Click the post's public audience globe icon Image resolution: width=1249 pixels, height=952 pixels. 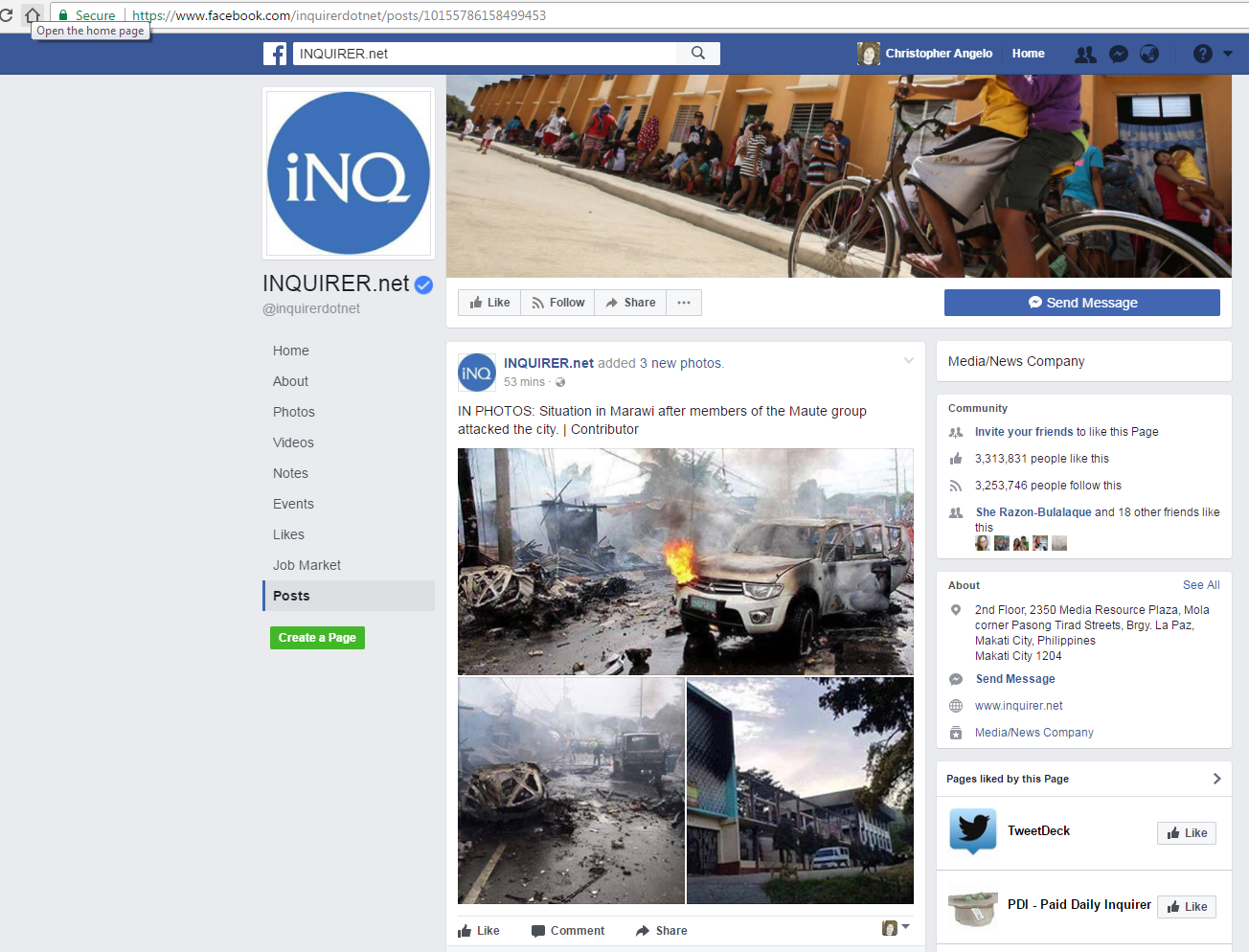tap(560, 382)
